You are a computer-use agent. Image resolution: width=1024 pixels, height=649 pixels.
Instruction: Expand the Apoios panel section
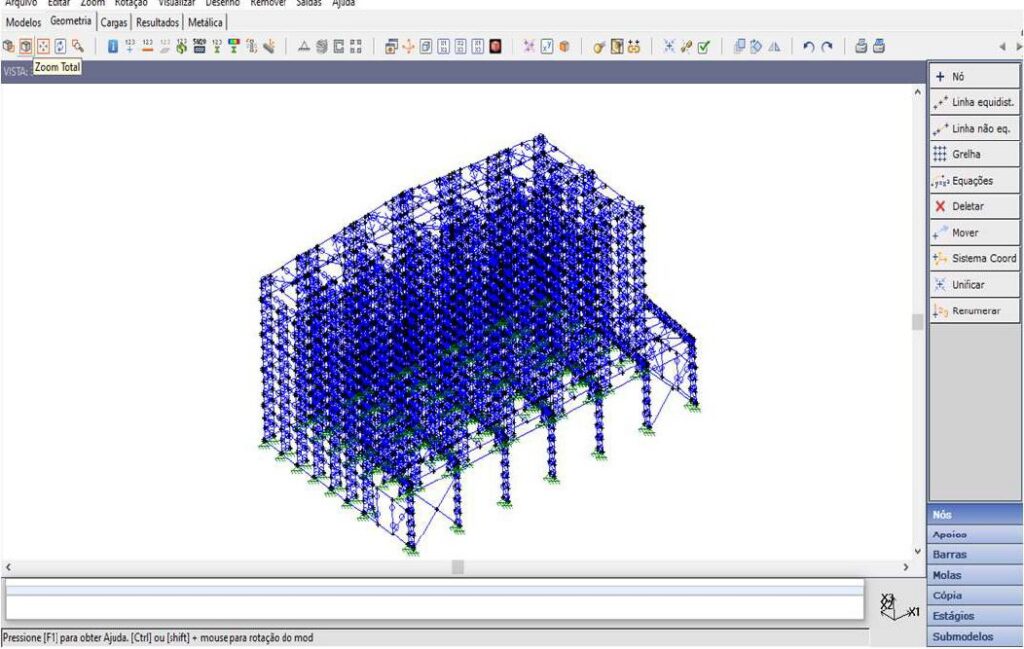[974, 535]
